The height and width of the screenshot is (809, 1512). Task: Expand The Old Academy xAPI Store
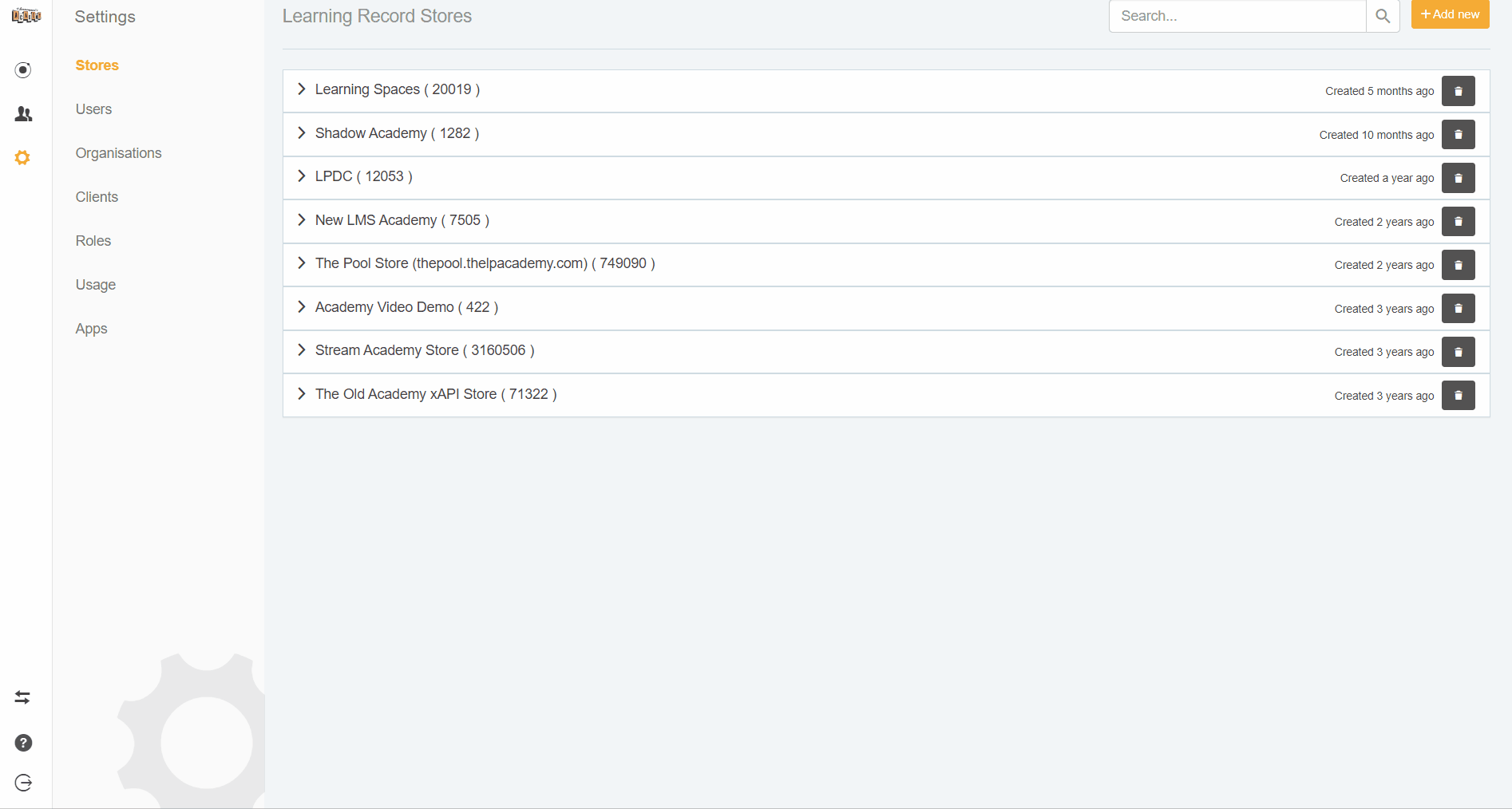302,393
